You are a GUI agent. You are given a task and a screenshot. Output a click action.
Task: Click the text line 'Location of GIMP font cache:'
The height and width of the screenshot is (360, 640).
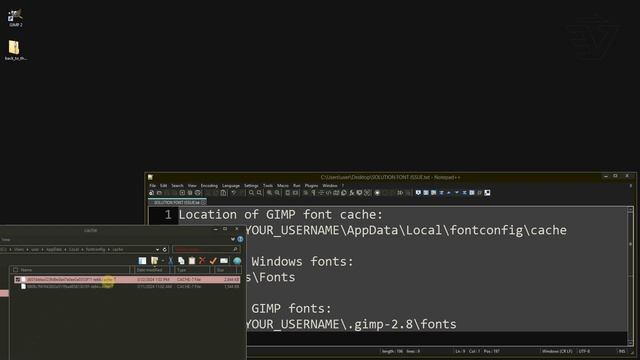[x=280, y=215]
